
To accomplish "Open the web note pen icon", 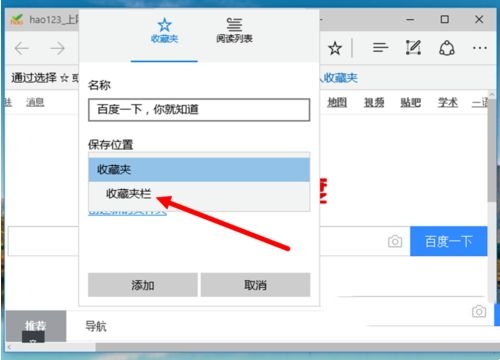I will point(413,48).
